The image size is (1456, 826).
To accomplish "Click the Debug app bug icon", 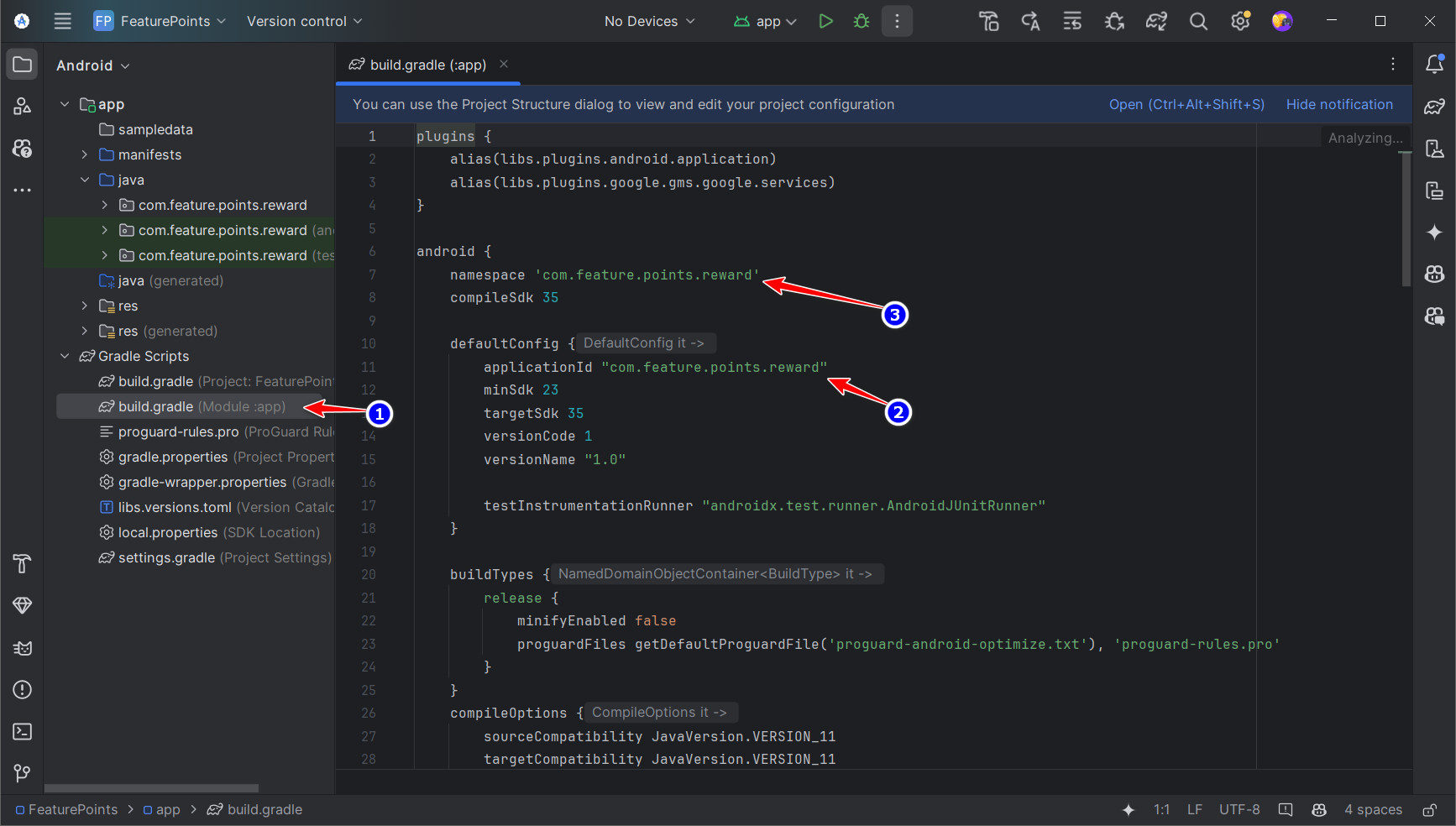I will [862, 21].
